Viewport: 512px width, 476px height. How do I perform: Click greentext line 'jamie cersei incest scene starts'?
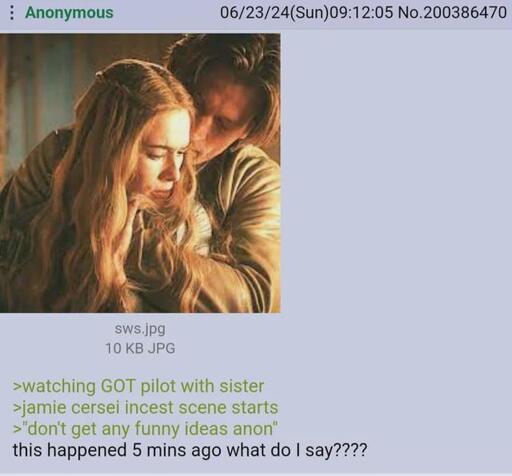coord(145,408)
